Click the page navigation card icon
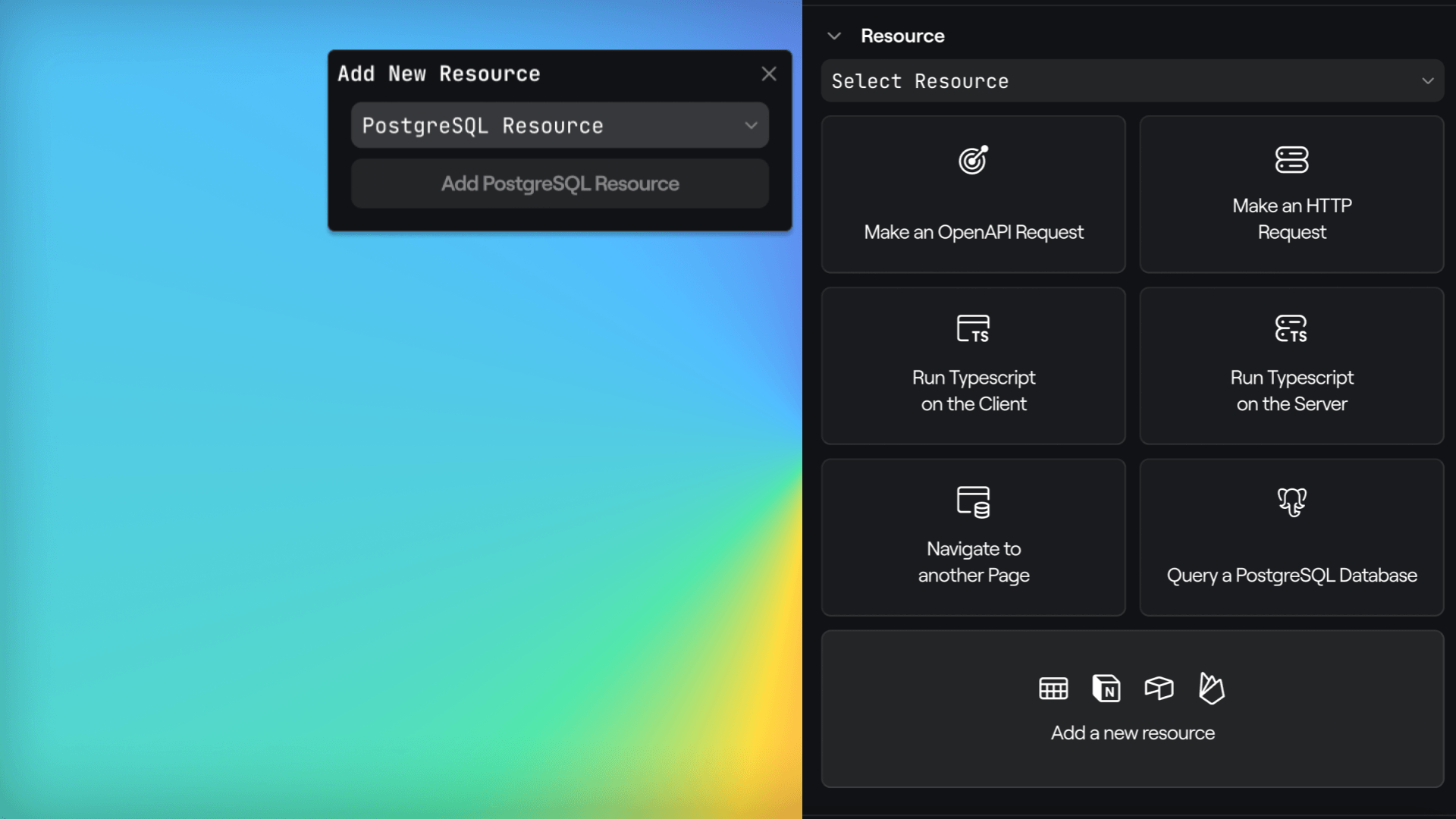The height and width of the screenshot is (819, 1456). (973, 501)
